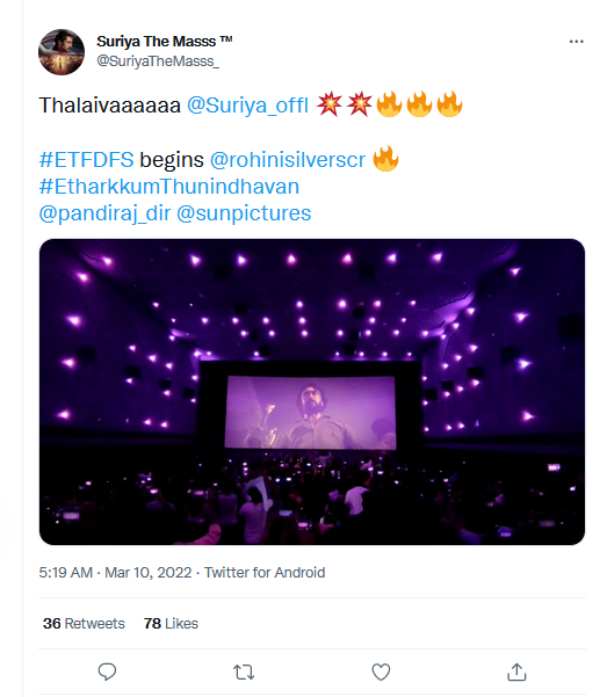The height and width of the screenshot is (697, 600).
Task: Click the reply speech bubble icon
Action: coord(108,671)
